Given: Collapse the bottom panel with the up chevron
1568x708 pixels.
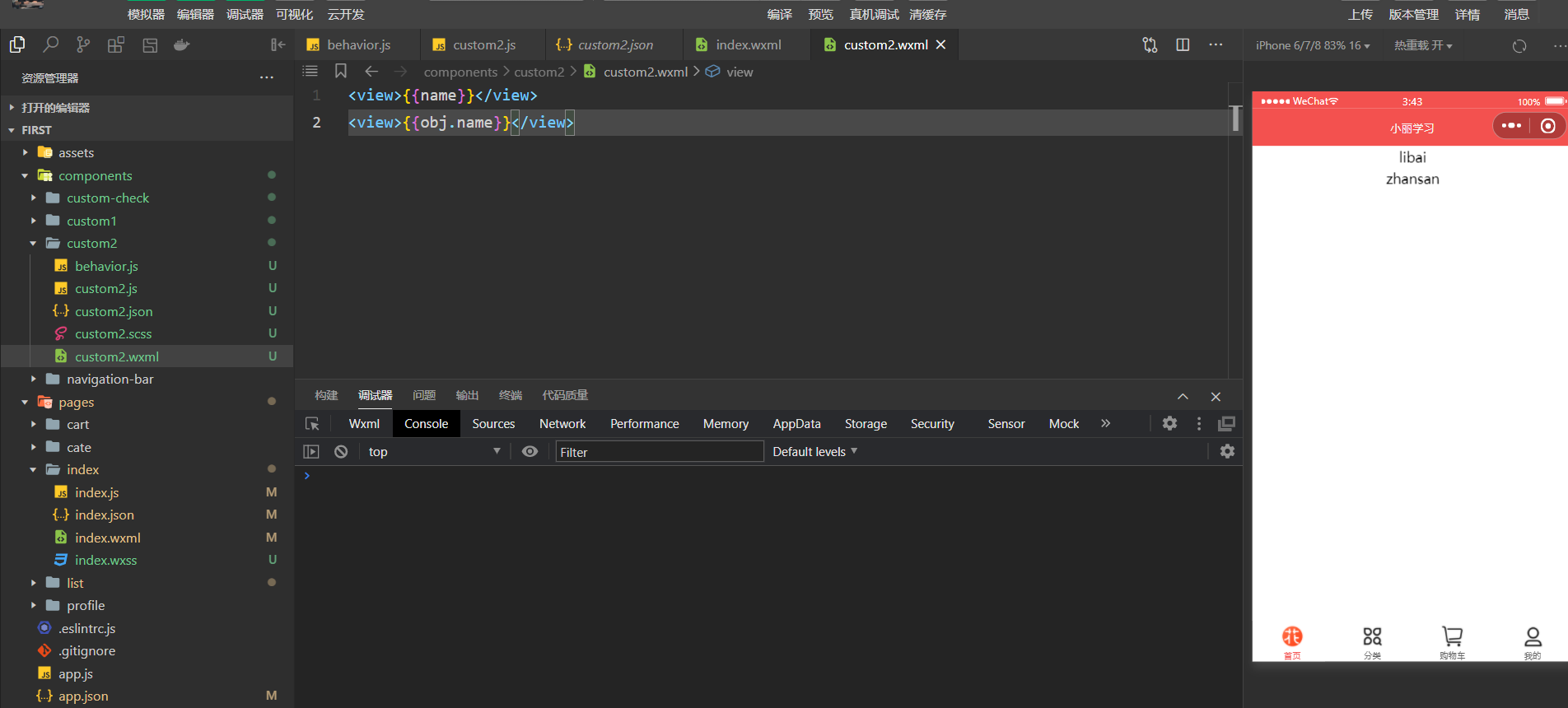Looking at the screenshot, I should pyautogui.click(x=1183, y=396).
